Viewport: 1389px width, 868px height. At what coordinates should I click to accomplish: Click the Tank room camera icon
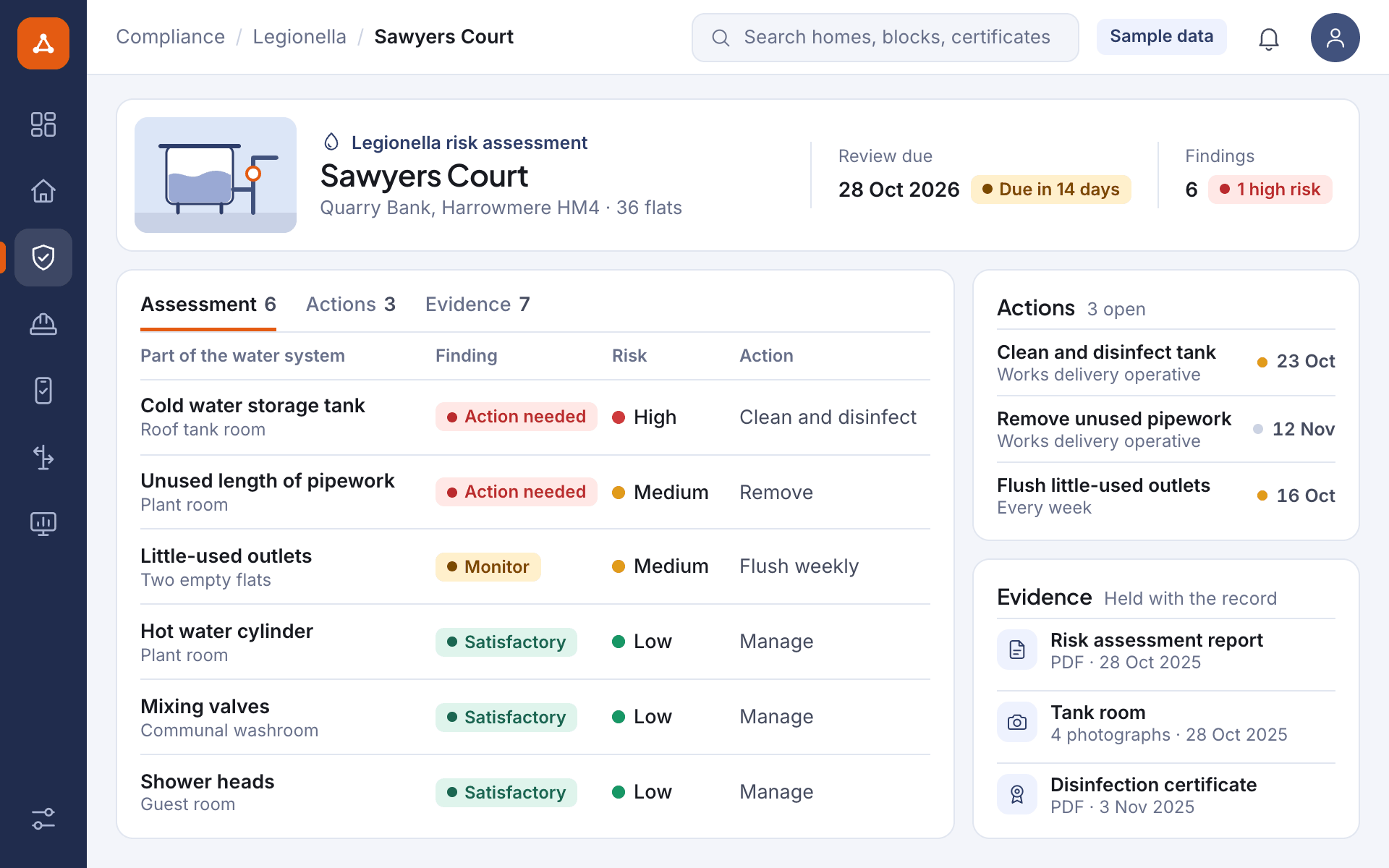point(1017,722)
